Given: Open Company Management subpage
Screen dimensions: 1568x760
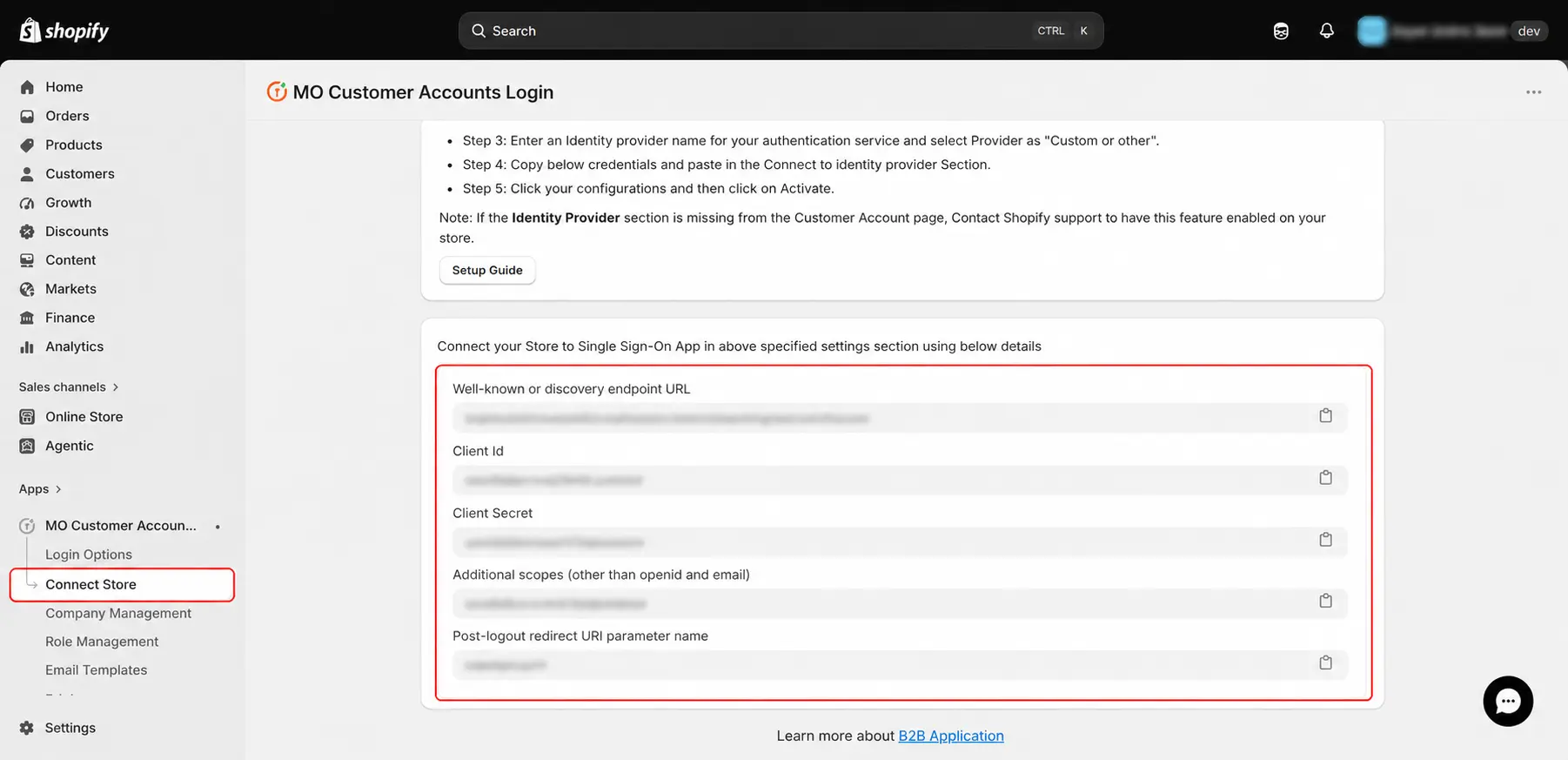Looking at the screenshot, I should click(x=118, y=613).
